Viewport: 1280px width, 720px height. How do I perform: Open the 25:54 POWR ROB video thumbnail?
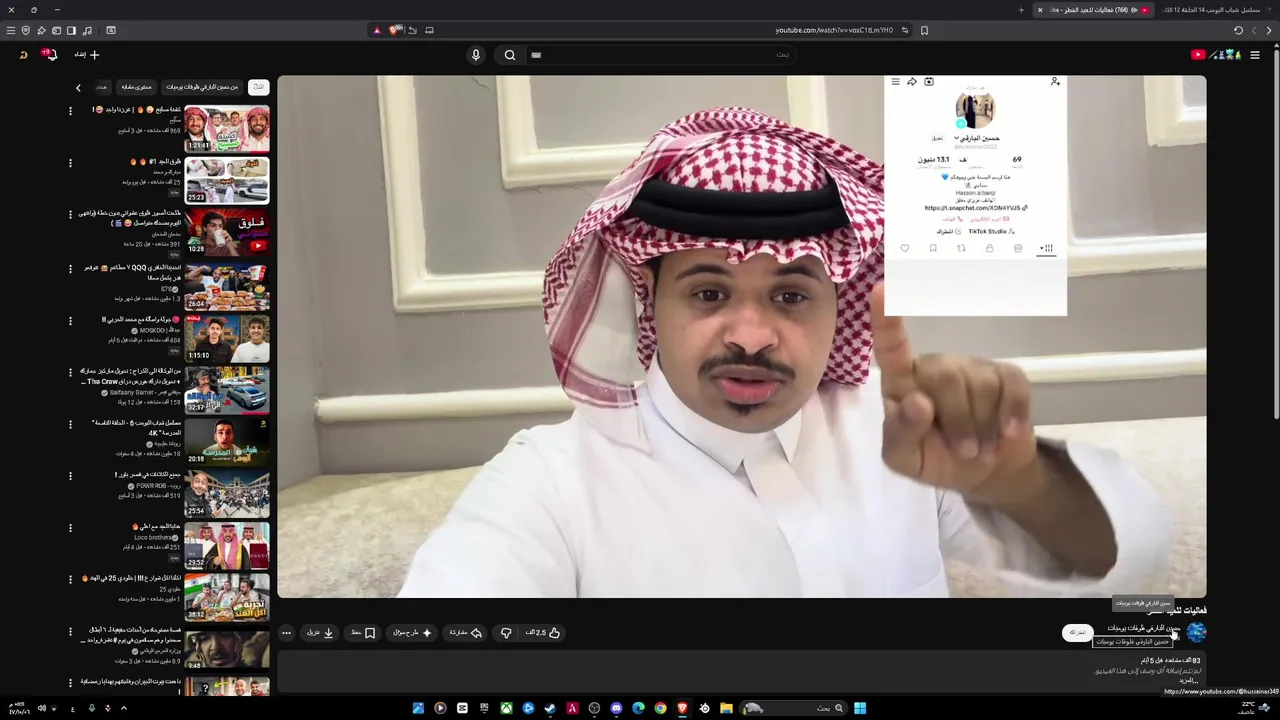point(227,493)
